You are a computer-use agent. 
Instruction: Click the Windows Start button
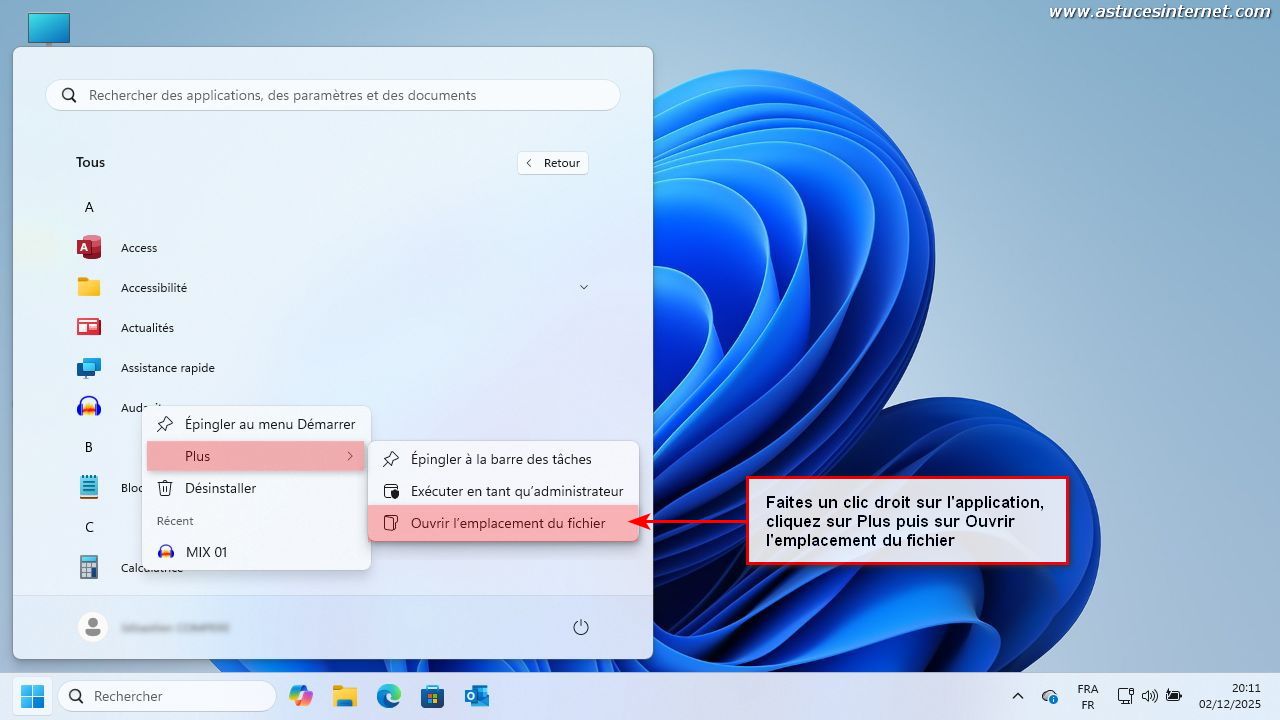pyautogui.click(x=32, y=696)
